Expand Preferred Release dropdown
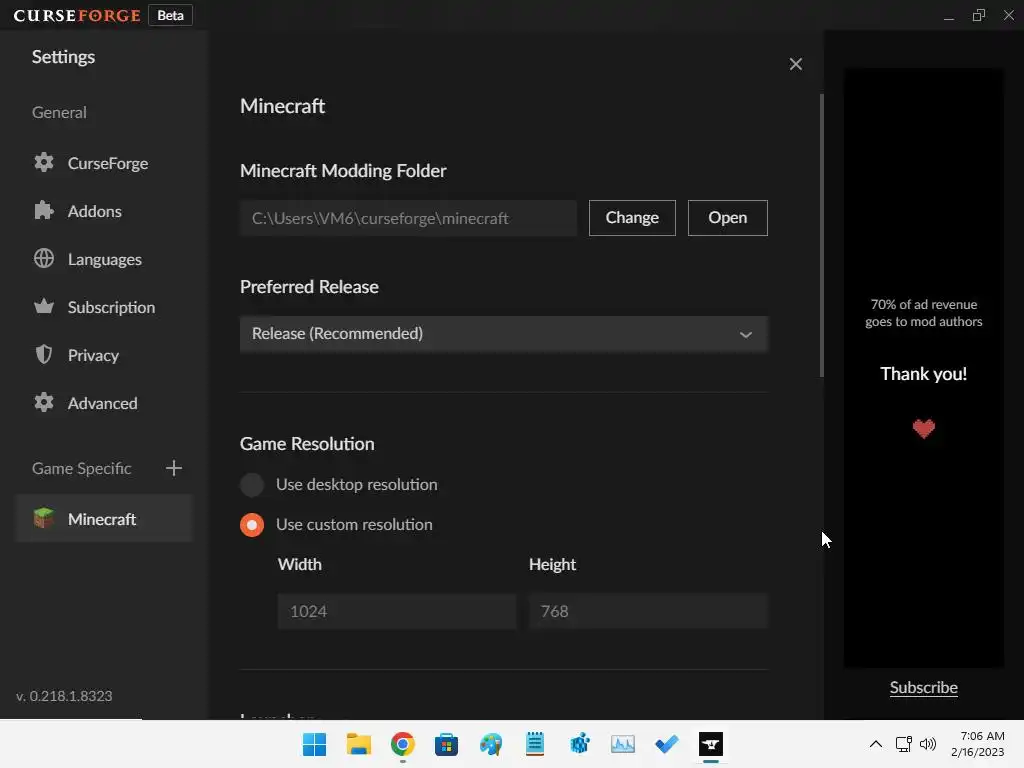 tap(504, 334)
